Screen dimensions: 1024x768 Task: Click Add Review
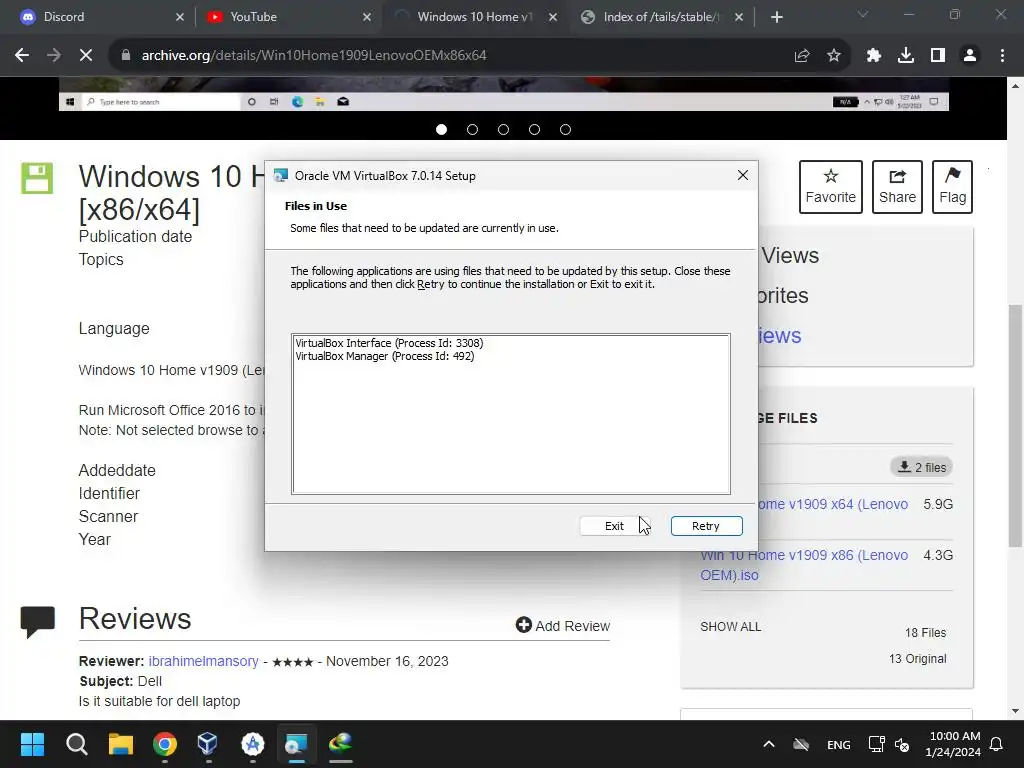coord(563,626)
